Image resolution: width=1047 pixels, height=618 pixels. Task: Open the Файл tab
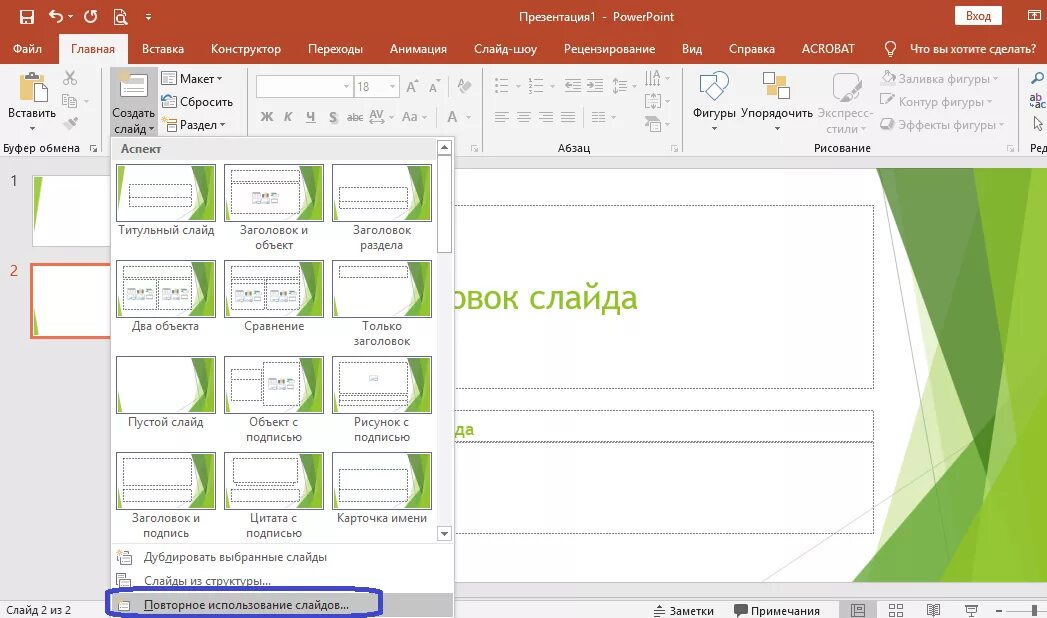27,49
